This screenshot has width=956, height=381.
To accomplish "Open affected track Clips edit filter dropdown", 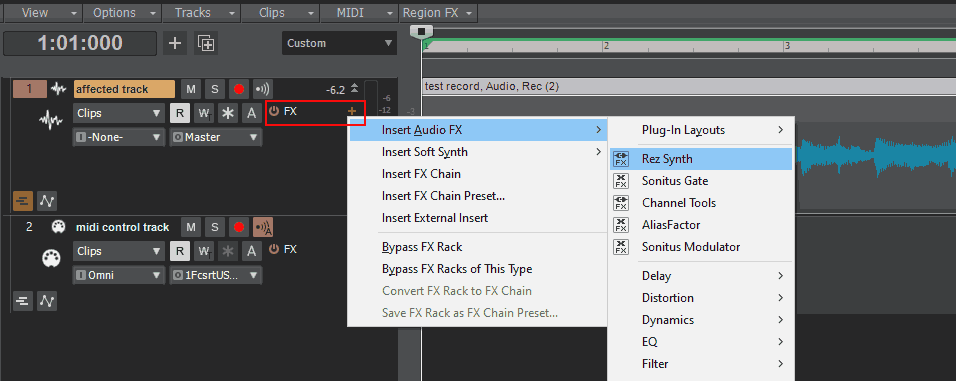I will click(x=118, y=113).
